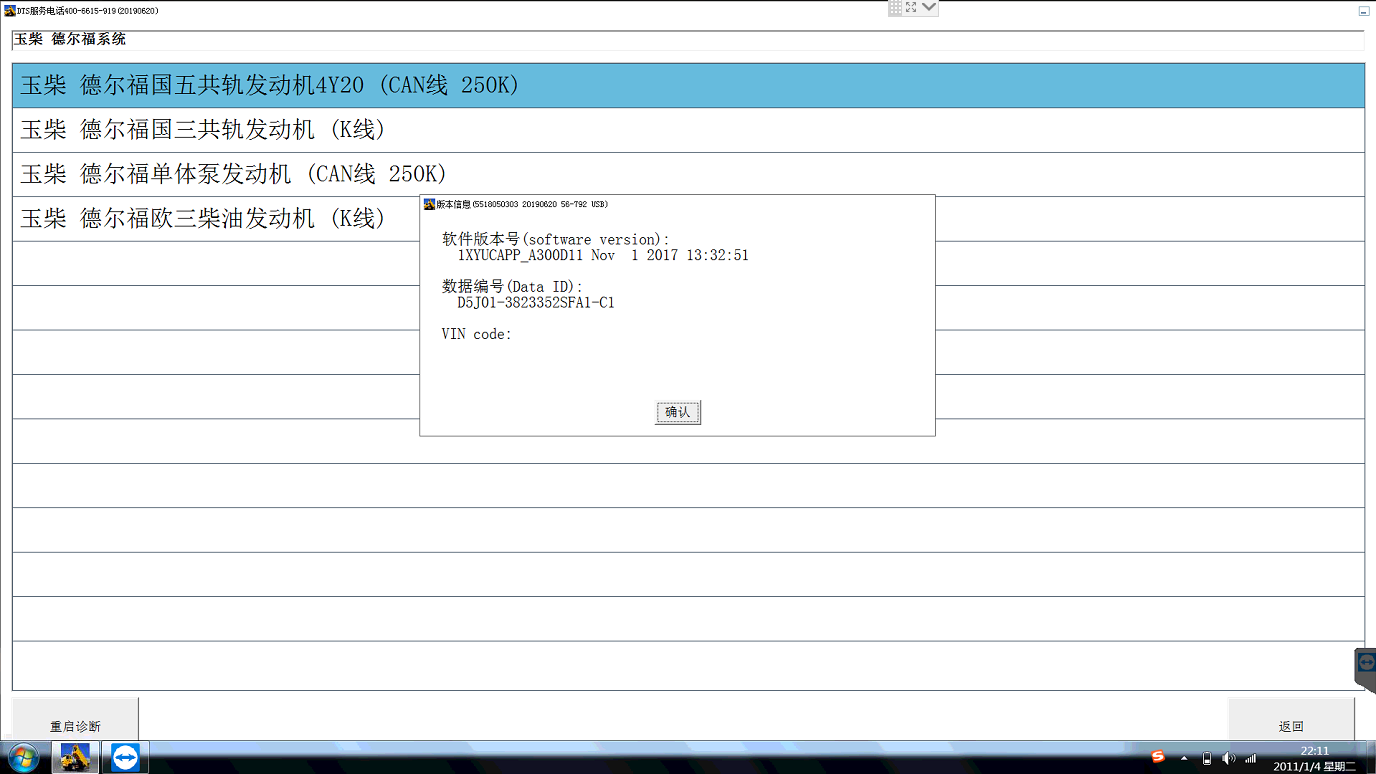The width and height of the screenshot is (1376, 774).
Task: Click the 玉柴 德尔福系统 header field
Action: 688,40
